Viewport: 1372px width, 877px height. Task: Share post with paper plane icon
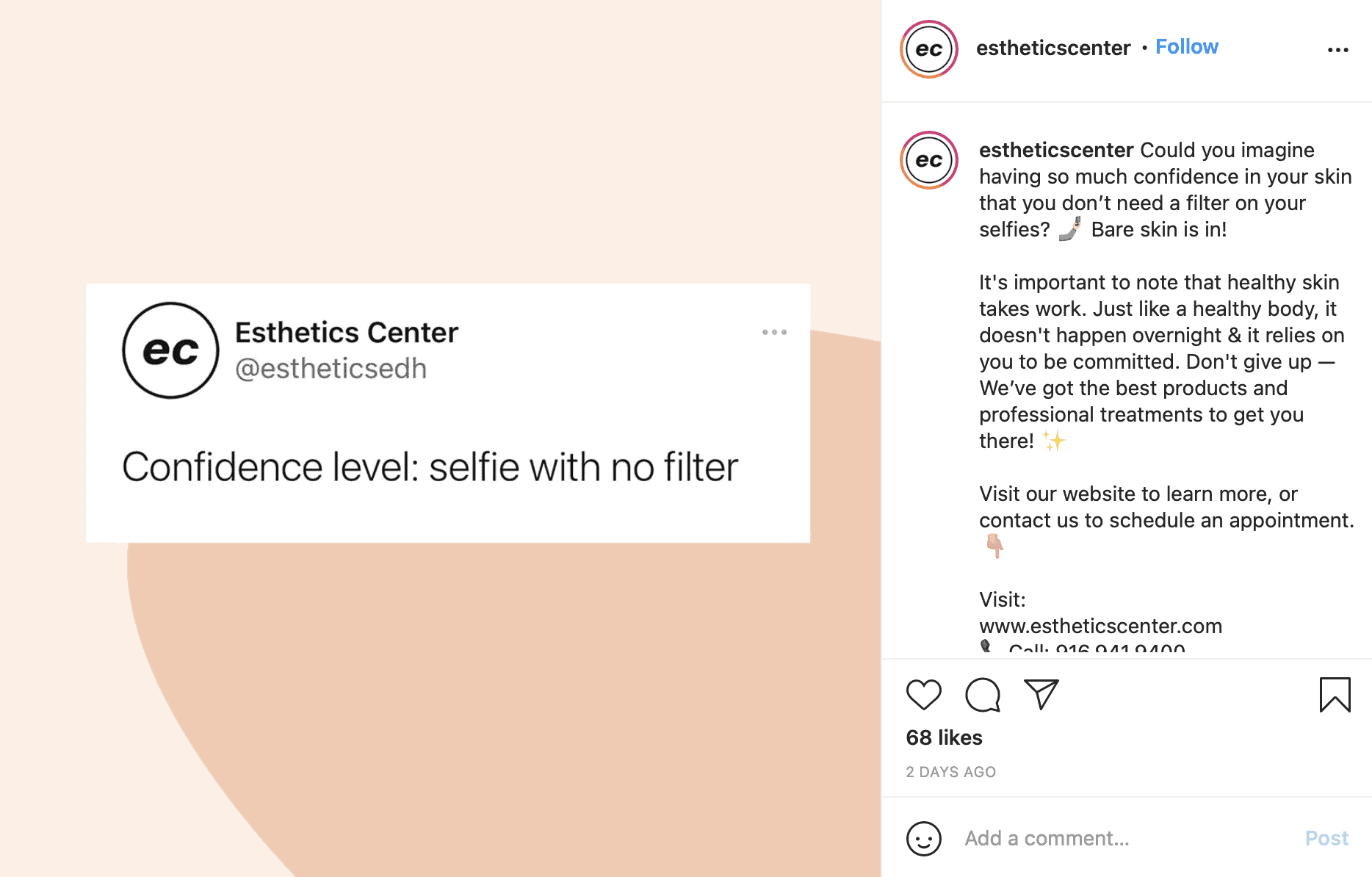pos(1041,694)
